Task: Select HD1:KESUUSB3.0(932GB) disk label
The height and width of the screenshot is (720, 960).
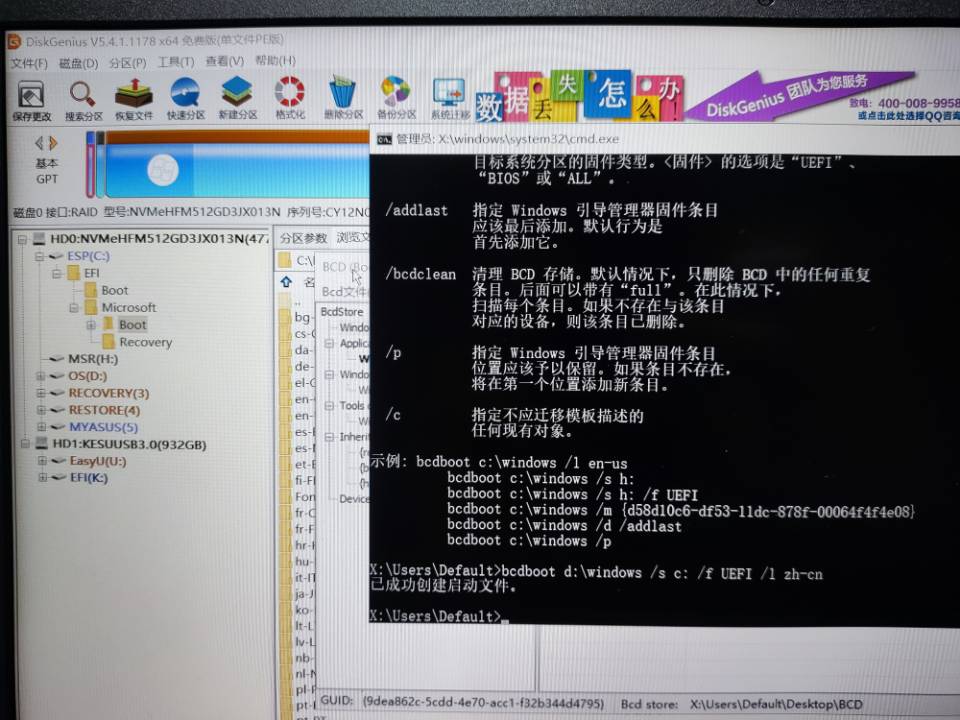Action: tap(129, 444)
